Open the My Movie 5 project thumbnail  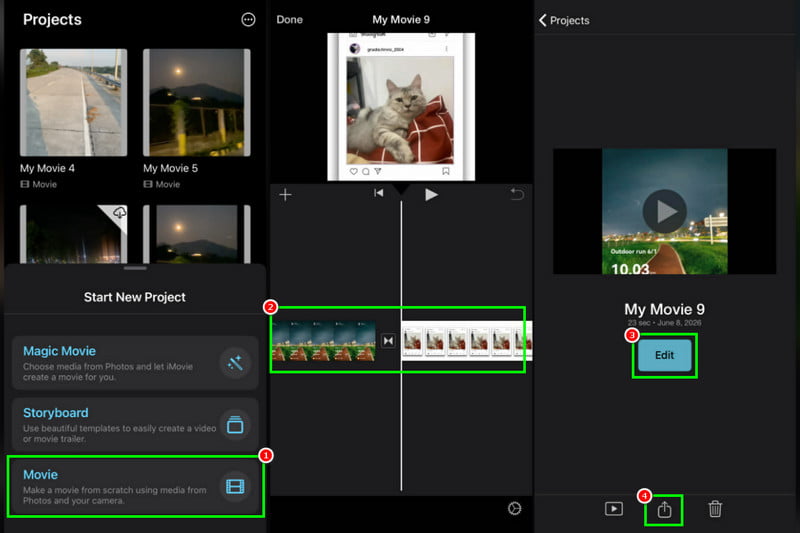coord(197,103)
